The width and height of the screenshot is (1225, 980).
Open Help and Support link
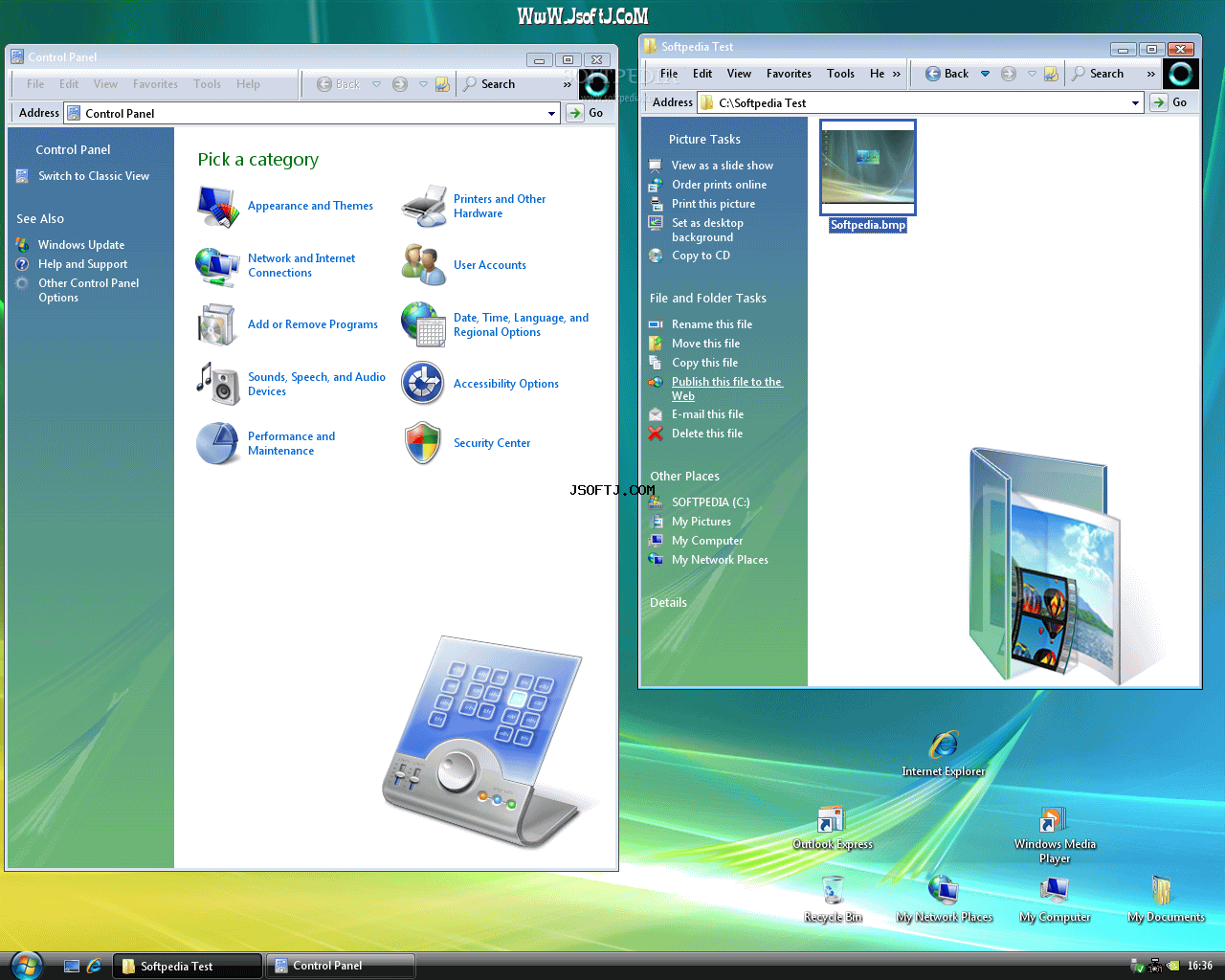82,264
